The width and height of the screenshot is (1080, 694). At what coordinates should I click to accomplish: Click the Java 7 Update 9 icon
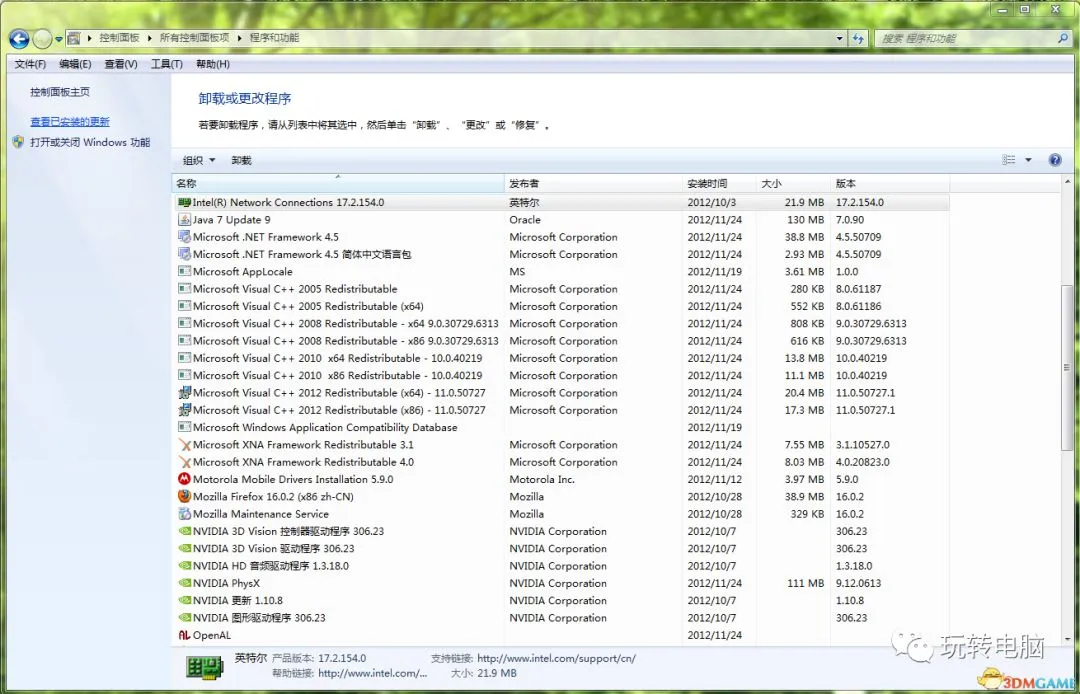click(x=184, y=220)
